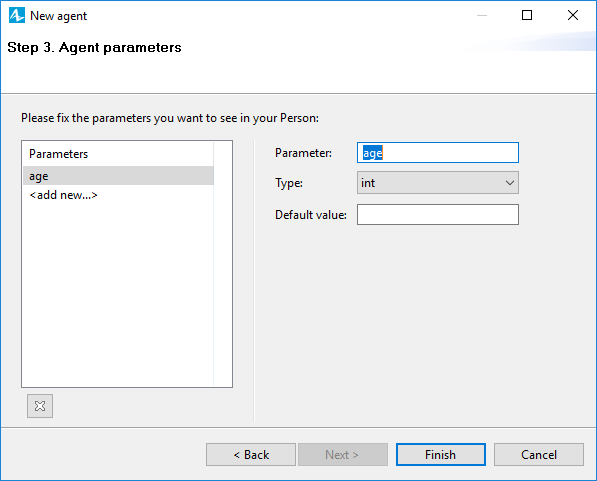Expand the Type dropdown arrow

510,183
